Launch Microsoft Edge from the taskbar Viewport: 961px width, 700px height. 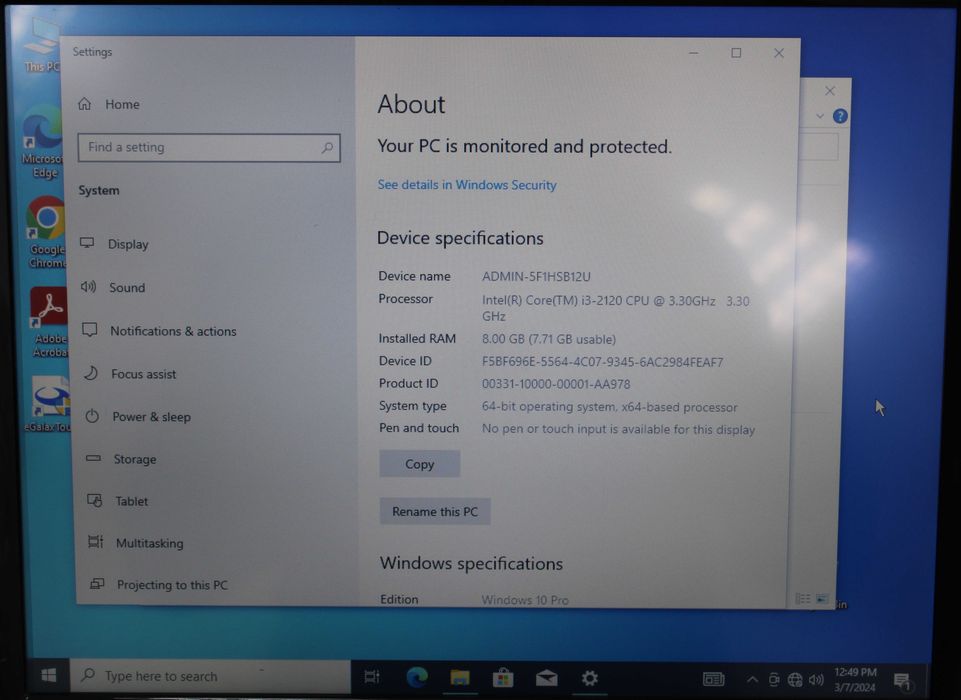tap(417, 677)
